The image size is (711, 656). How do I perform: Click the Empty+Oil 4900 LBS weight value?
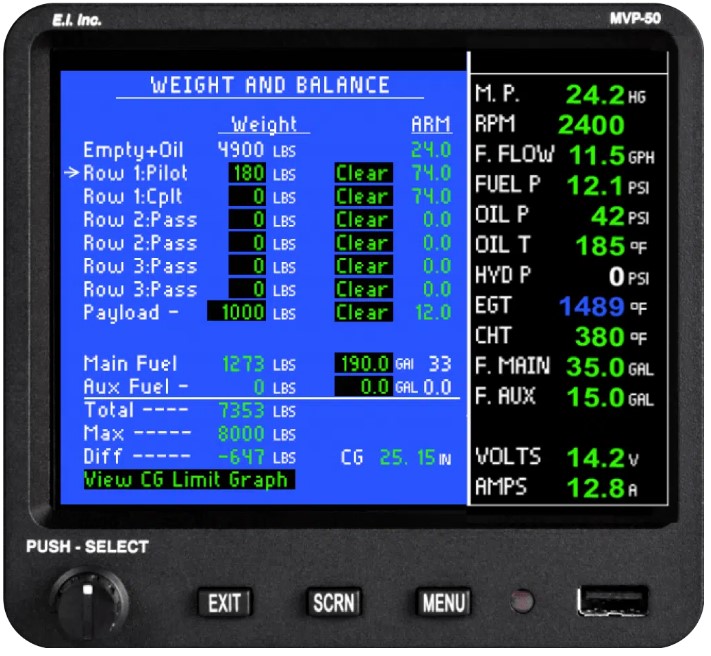(241, 151)
